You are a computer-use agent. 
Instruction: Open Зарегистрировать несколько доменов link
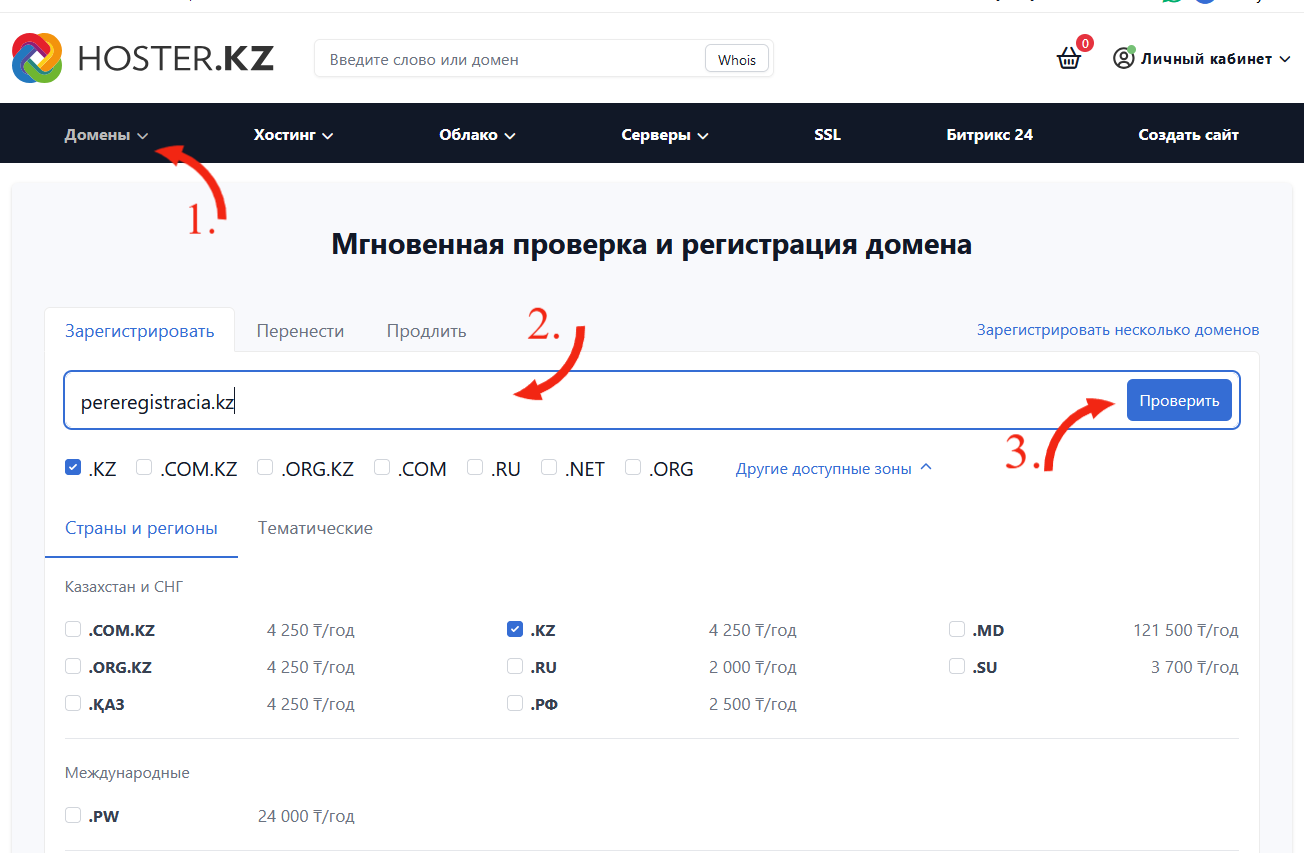pyautogui.click(x=1118, y=329)
